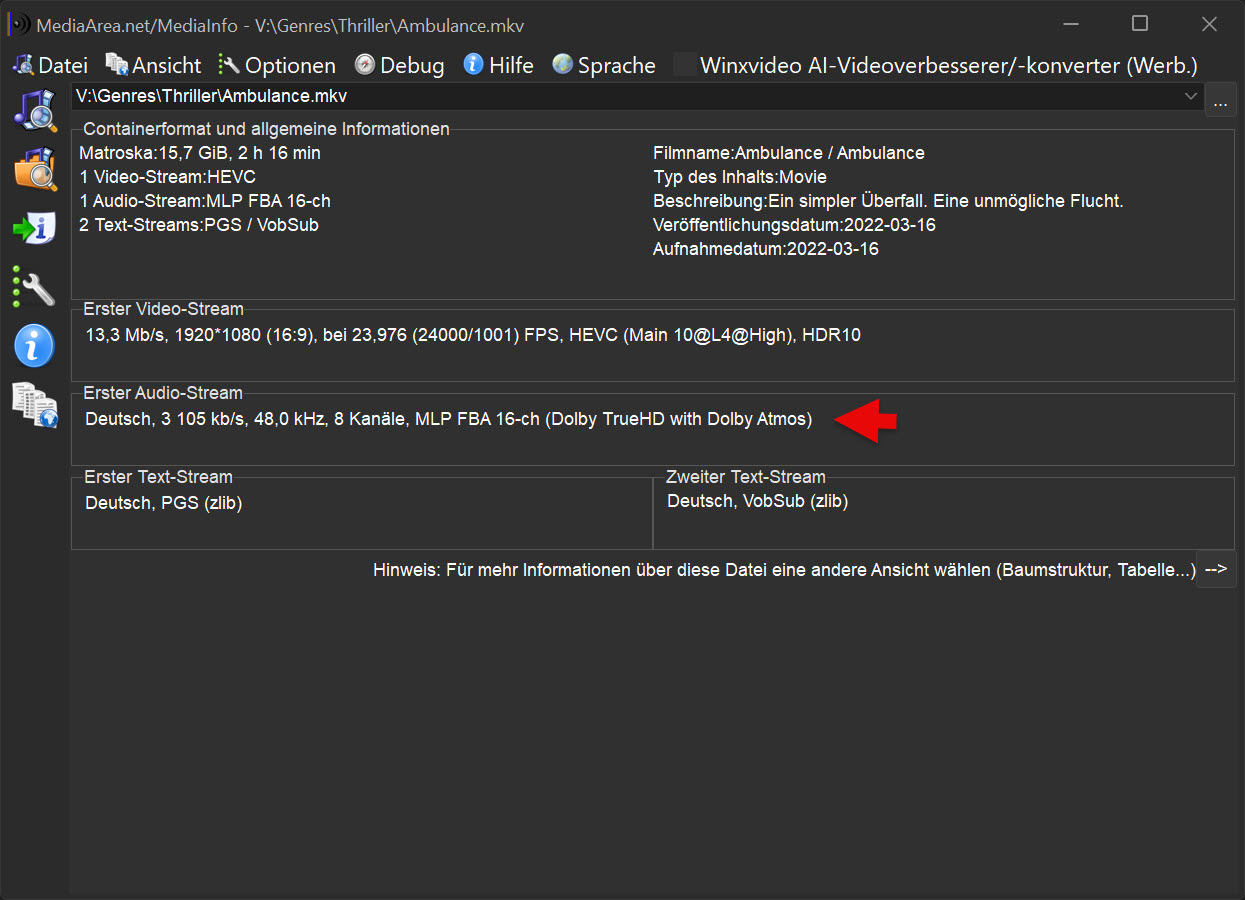Viewport: 1245px width, 900px height.
Task: Click 'Typ des Inhalts:Movie' text
Action: 740,177
